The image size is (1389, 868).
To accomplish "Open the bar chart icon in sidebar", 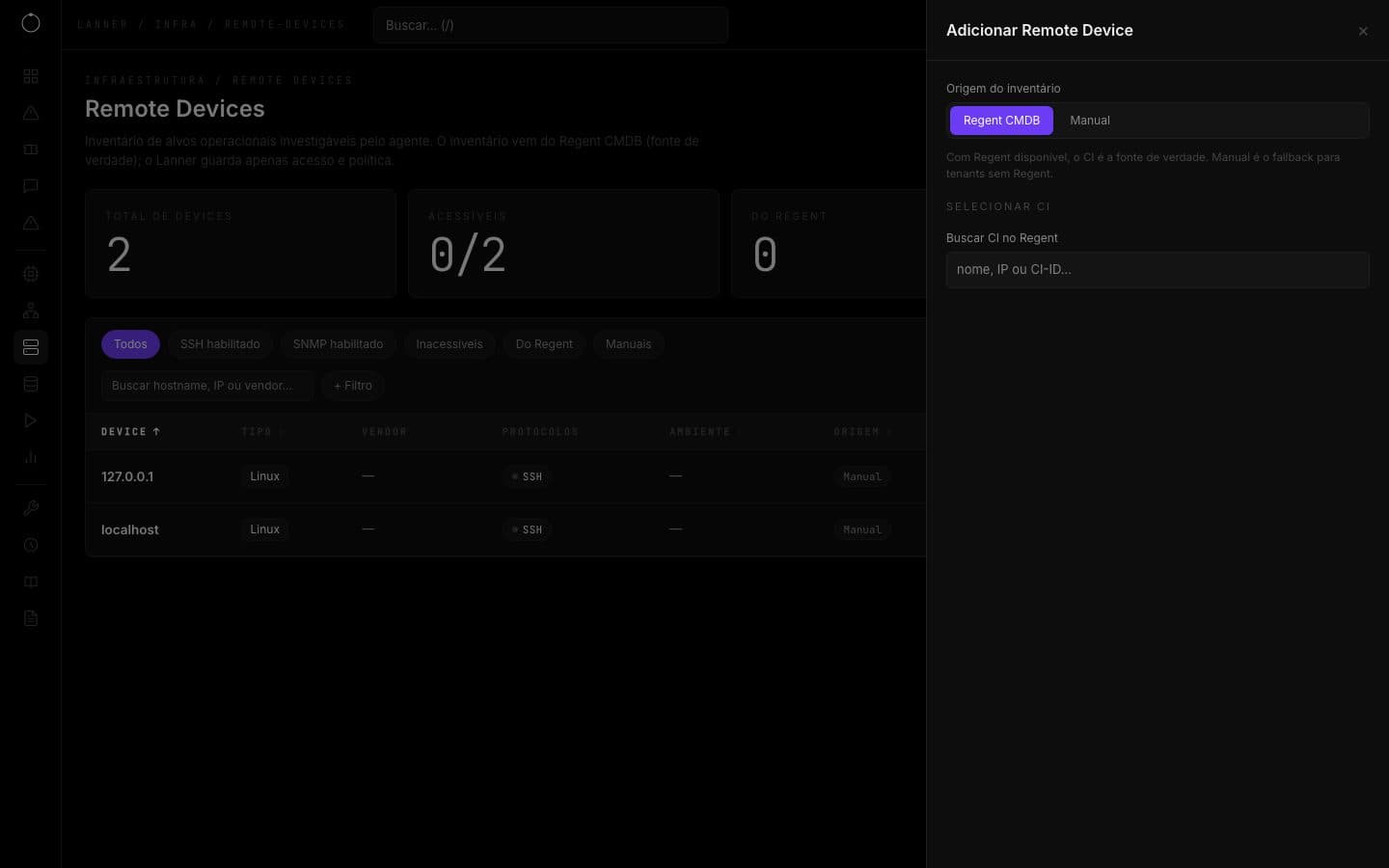I will coord(31,457).
